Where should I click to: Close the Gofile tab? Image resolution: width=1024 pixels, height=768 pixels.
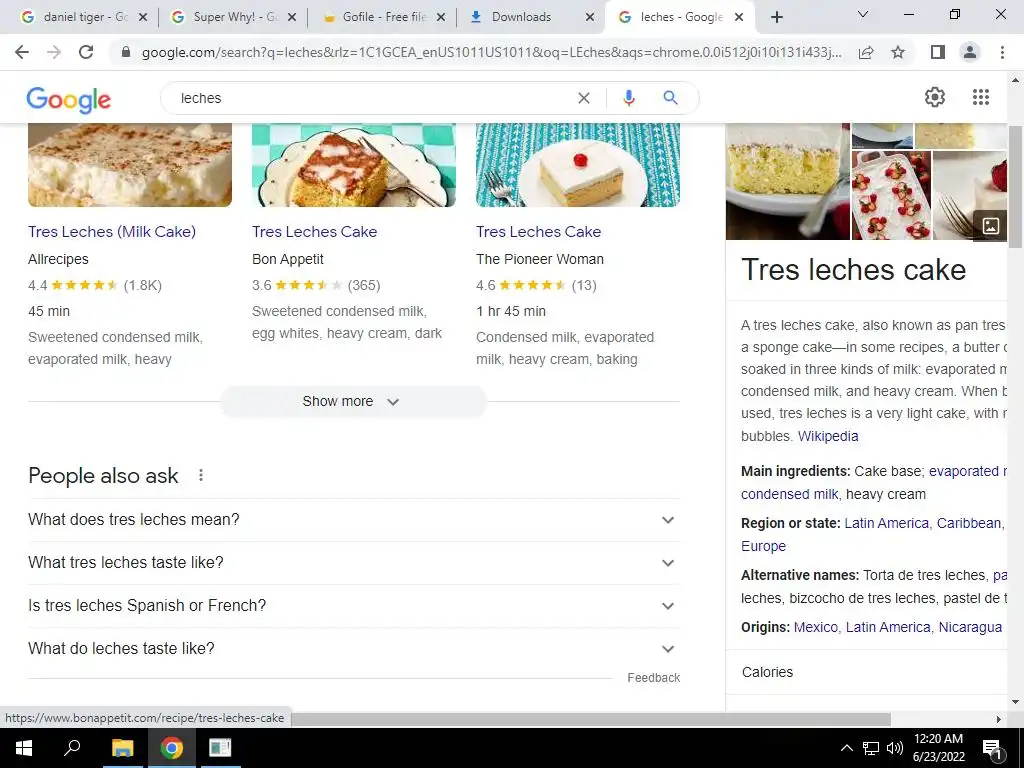coord(441,17)
